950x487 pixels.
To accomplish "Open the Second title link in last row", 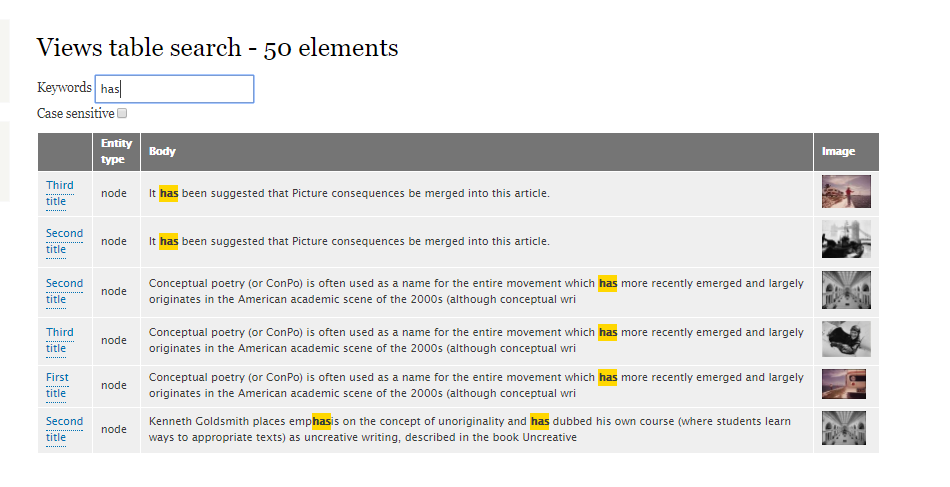I will [x=64, y=429].
